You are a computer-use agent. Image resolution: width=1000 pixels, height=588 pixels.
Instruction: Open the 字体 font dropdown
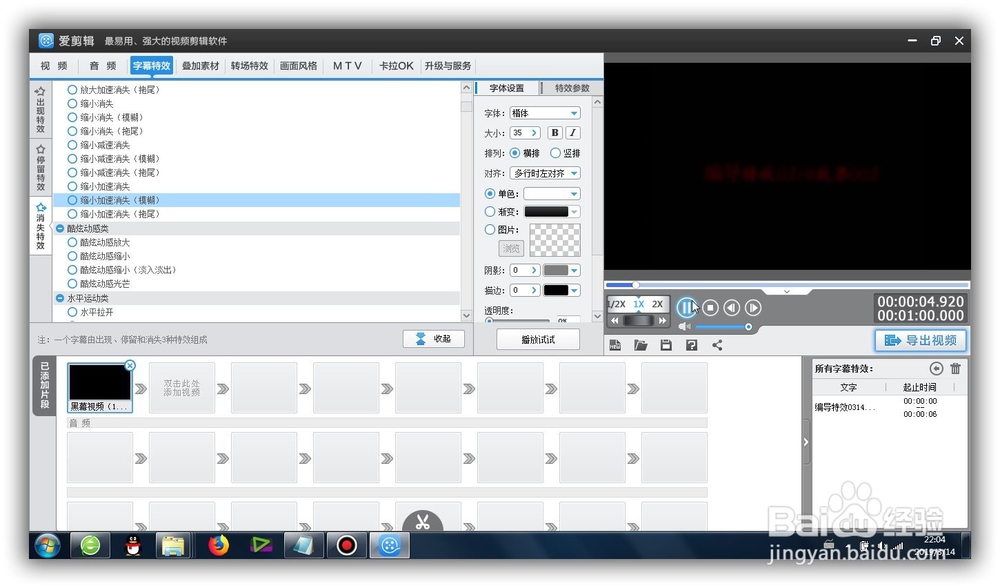click(545, 113)
